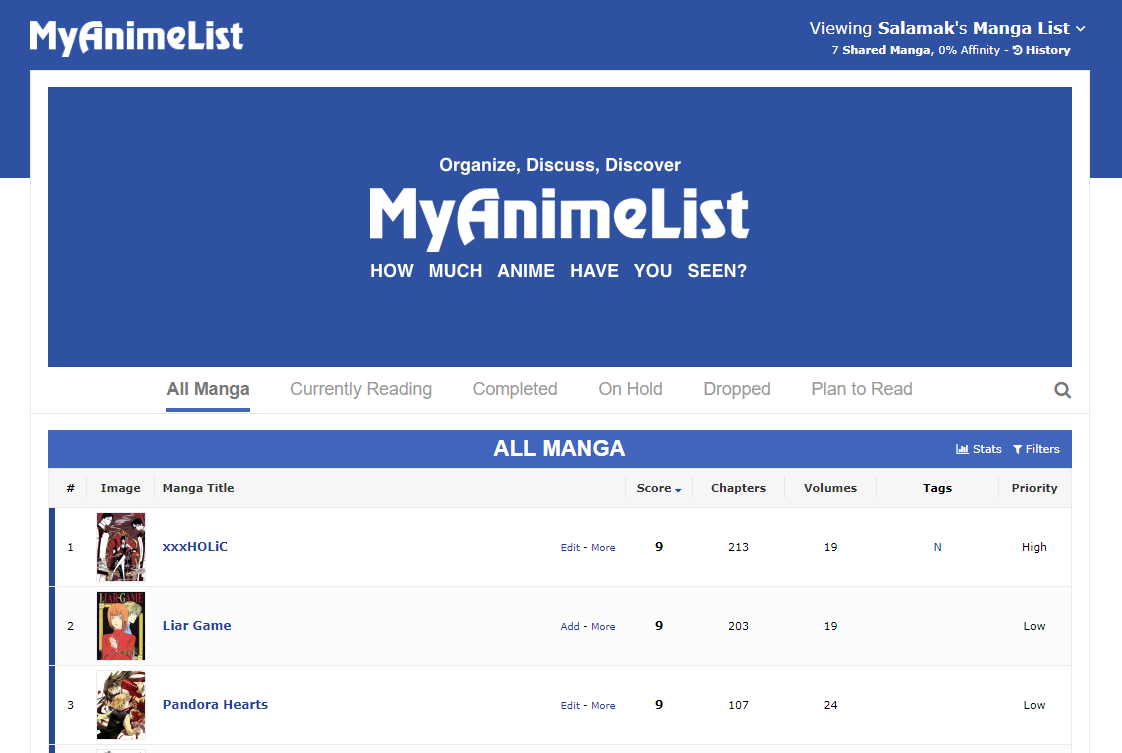Switch to the Plan to Read tab
This screenshot has height=753, width=1122.
click(862, 389)
